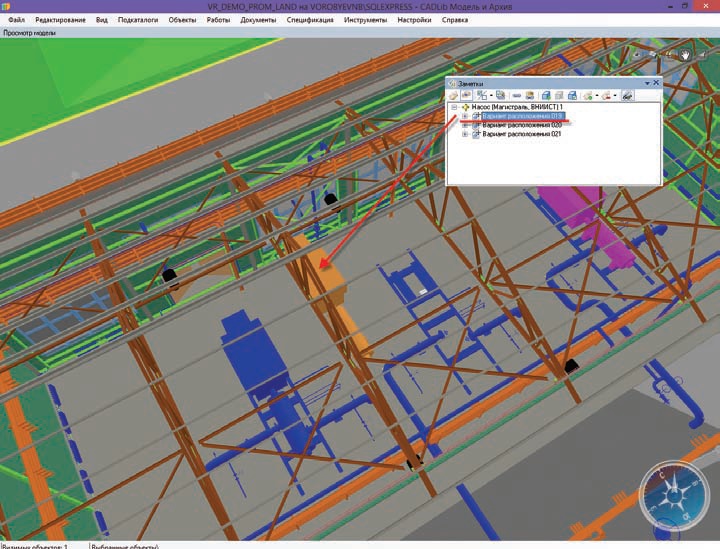Open the Заметки panel options arrow
The image size is (720, 549).
647,84
